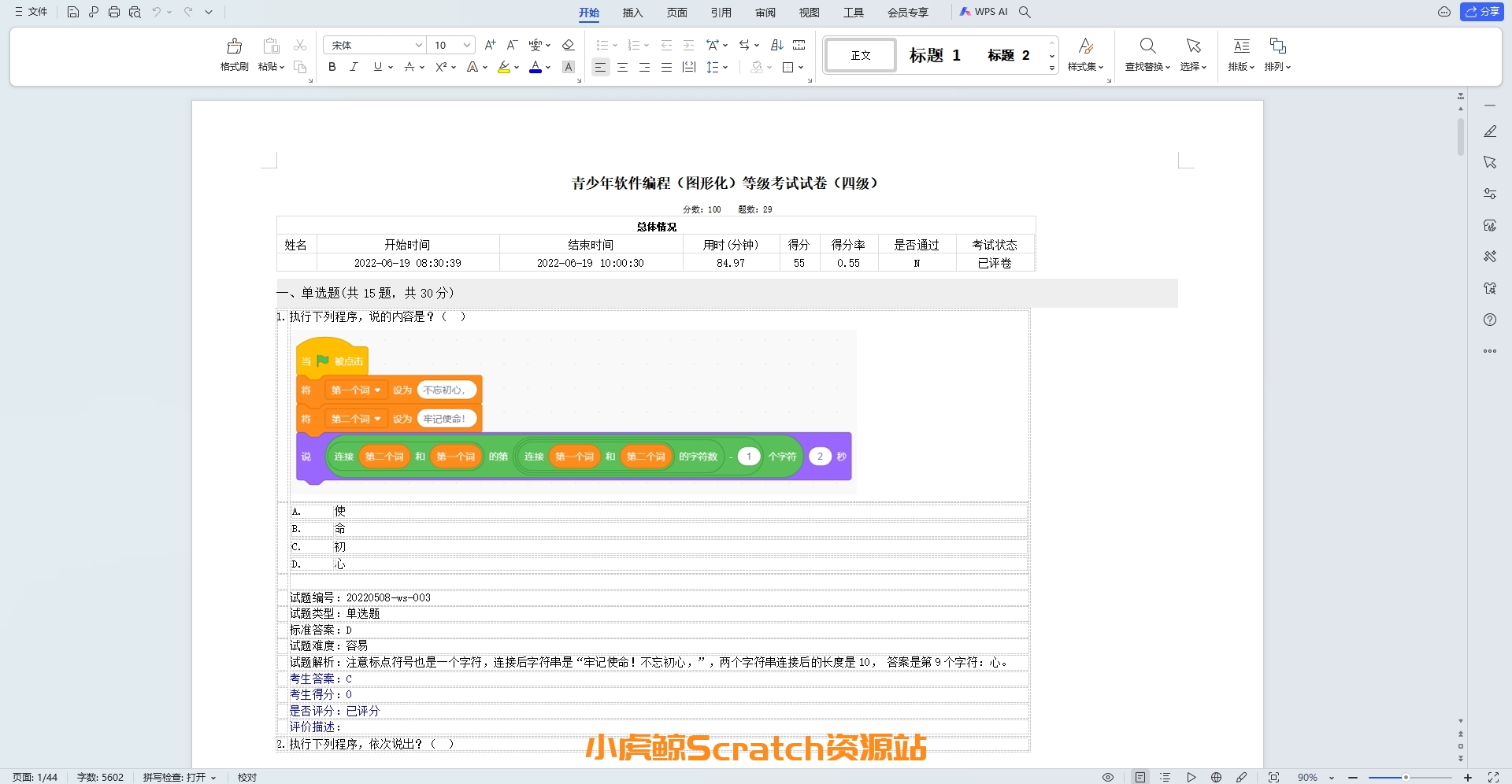Click the blue font color button
The height and width of the screenshot is (784, 1512).
pyautogui.click(x=535, y=68)
